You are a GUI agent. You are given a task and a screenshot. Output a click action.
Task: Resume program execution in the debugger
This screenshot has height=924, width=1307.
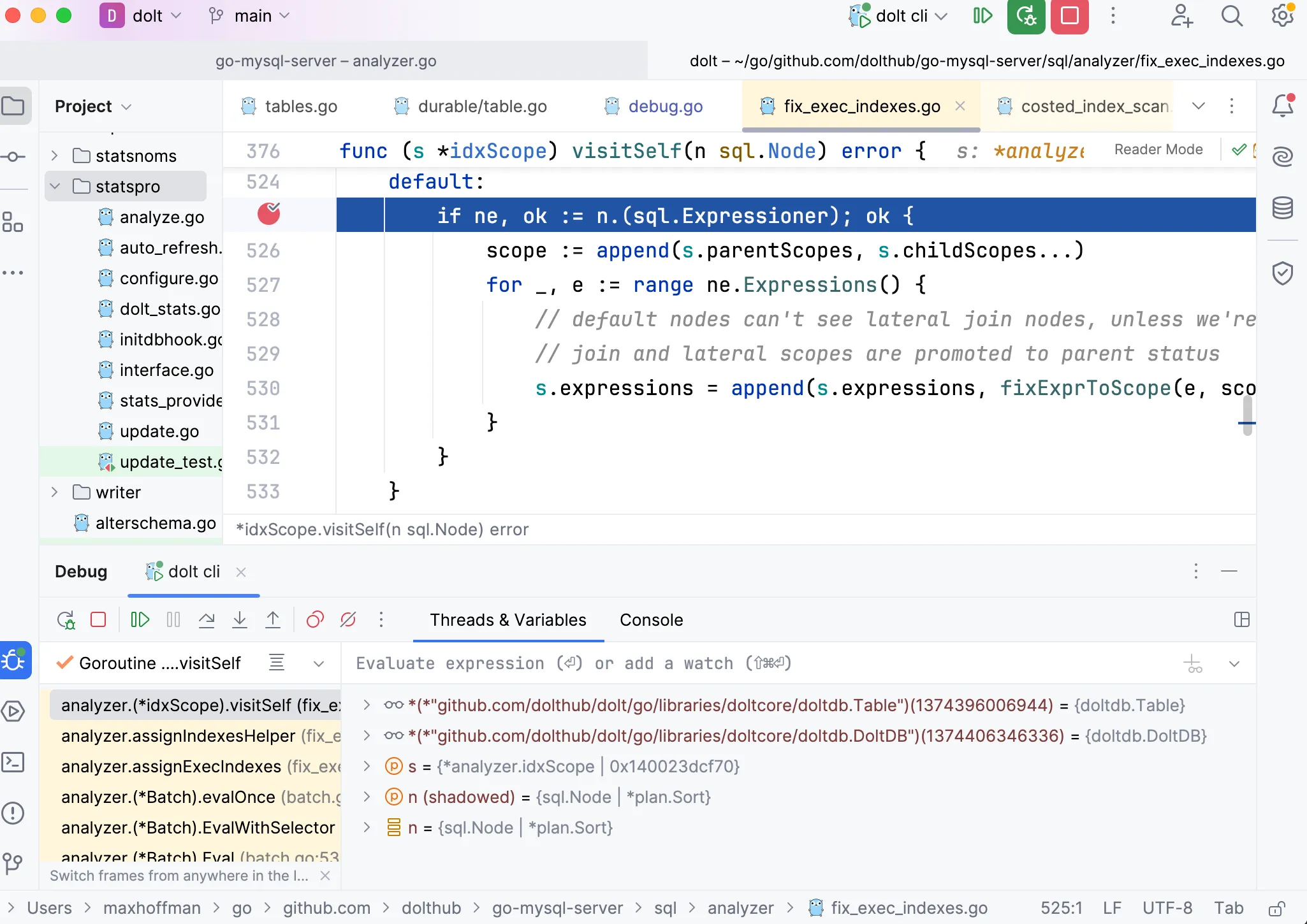pyautogui.click(x=140, y=619)
